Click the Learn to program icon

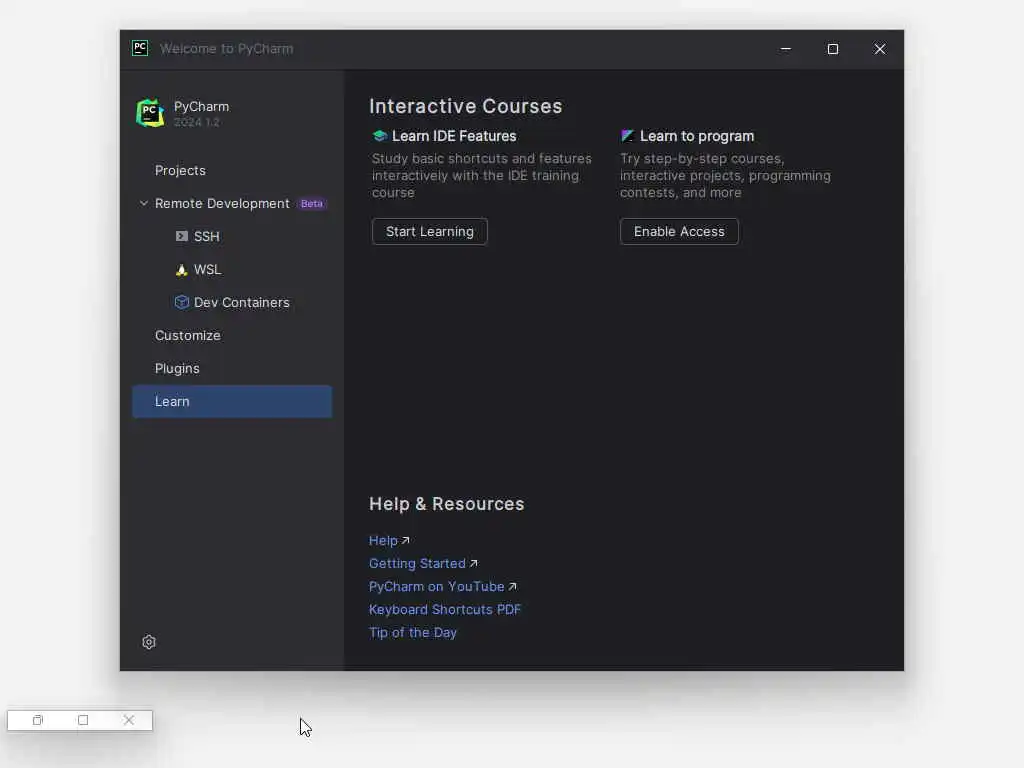(628, 136)
